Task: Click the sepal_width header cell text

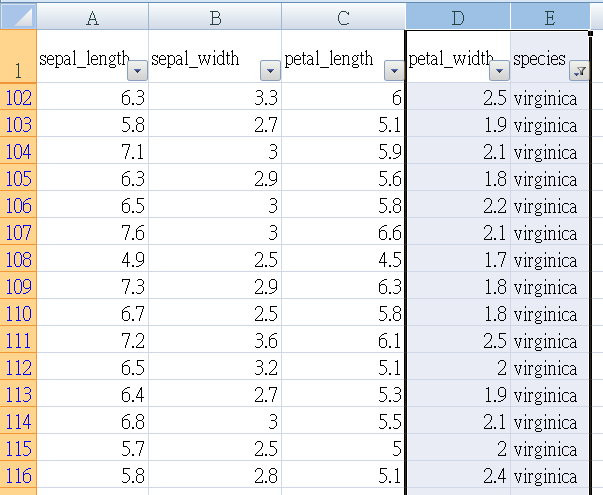Action: point(195,59)
